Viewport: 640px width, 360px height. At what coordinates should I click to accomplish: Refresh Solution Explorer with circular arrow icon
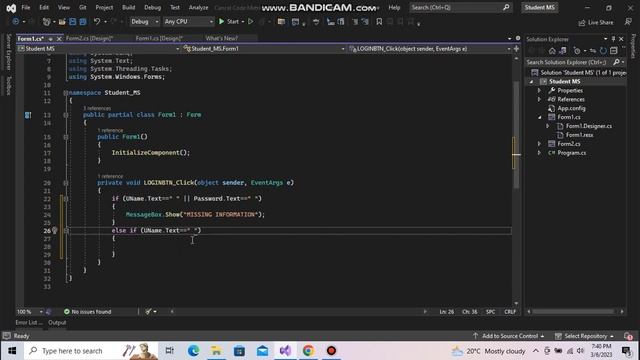tap(603, 51)
